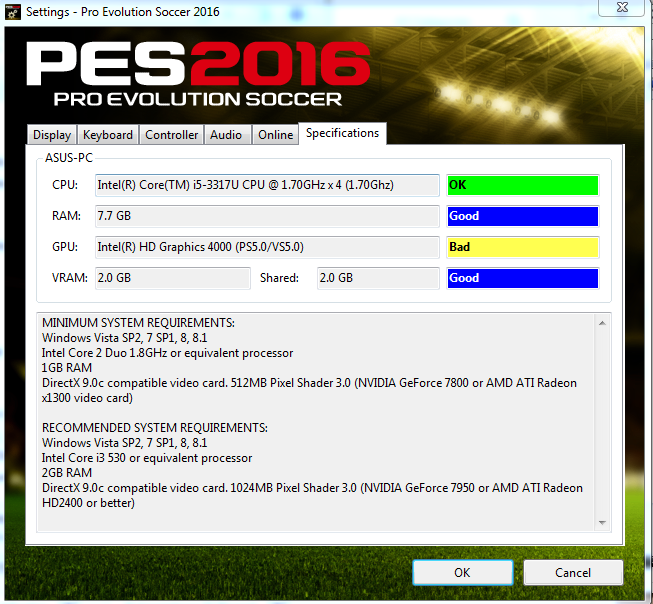This screenshot has width=653, height=604.
Task: Open the Keyboard tab
Action: (x=108, y=135)
